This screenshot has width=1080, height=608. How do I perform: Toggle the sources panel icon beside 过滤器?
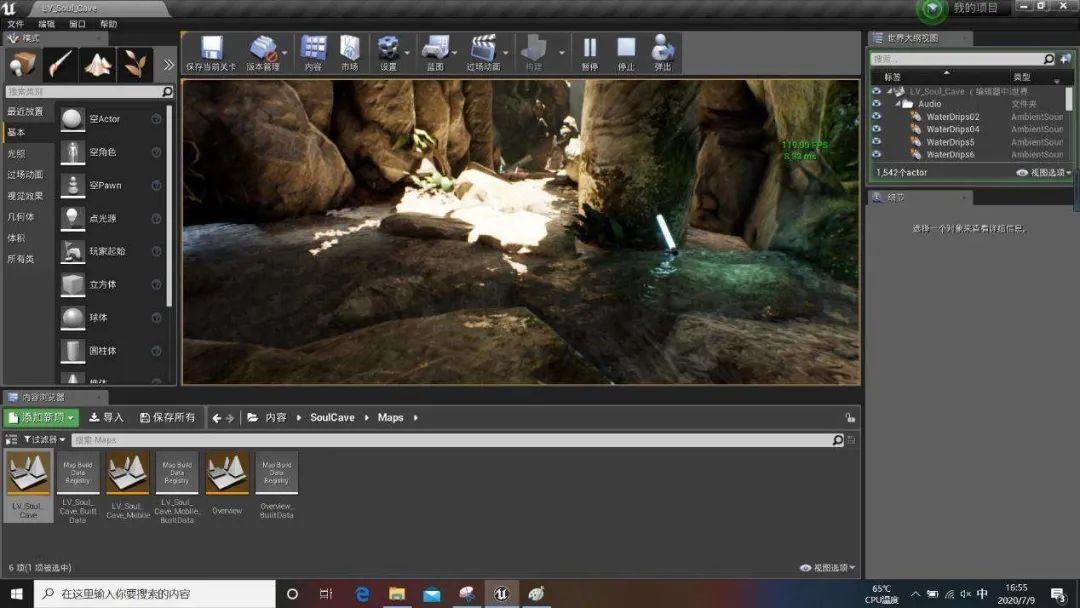[x=11, y=439]
